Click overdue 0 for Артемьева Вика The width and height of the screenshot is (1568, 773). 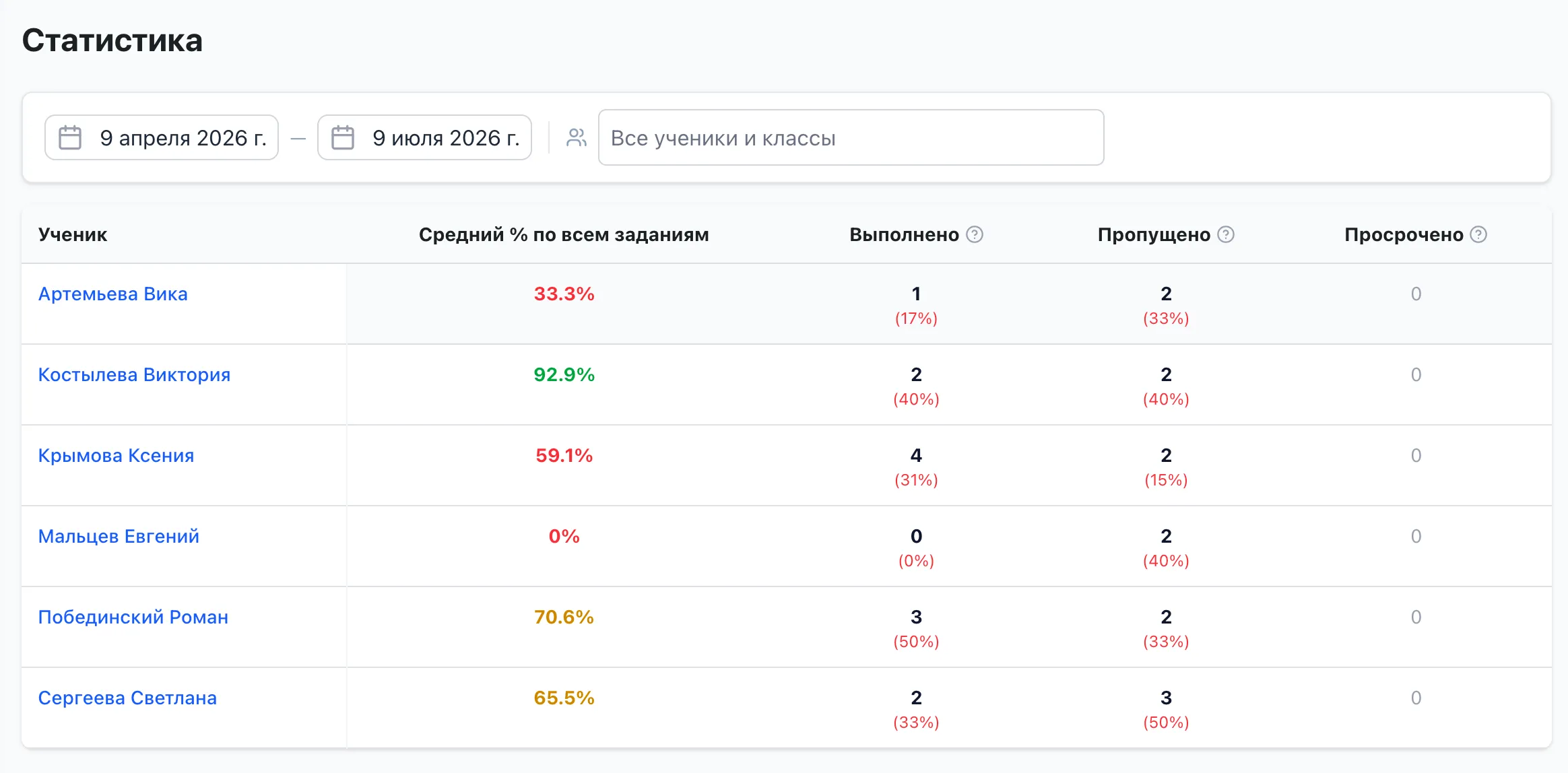tap(1416, 294)
